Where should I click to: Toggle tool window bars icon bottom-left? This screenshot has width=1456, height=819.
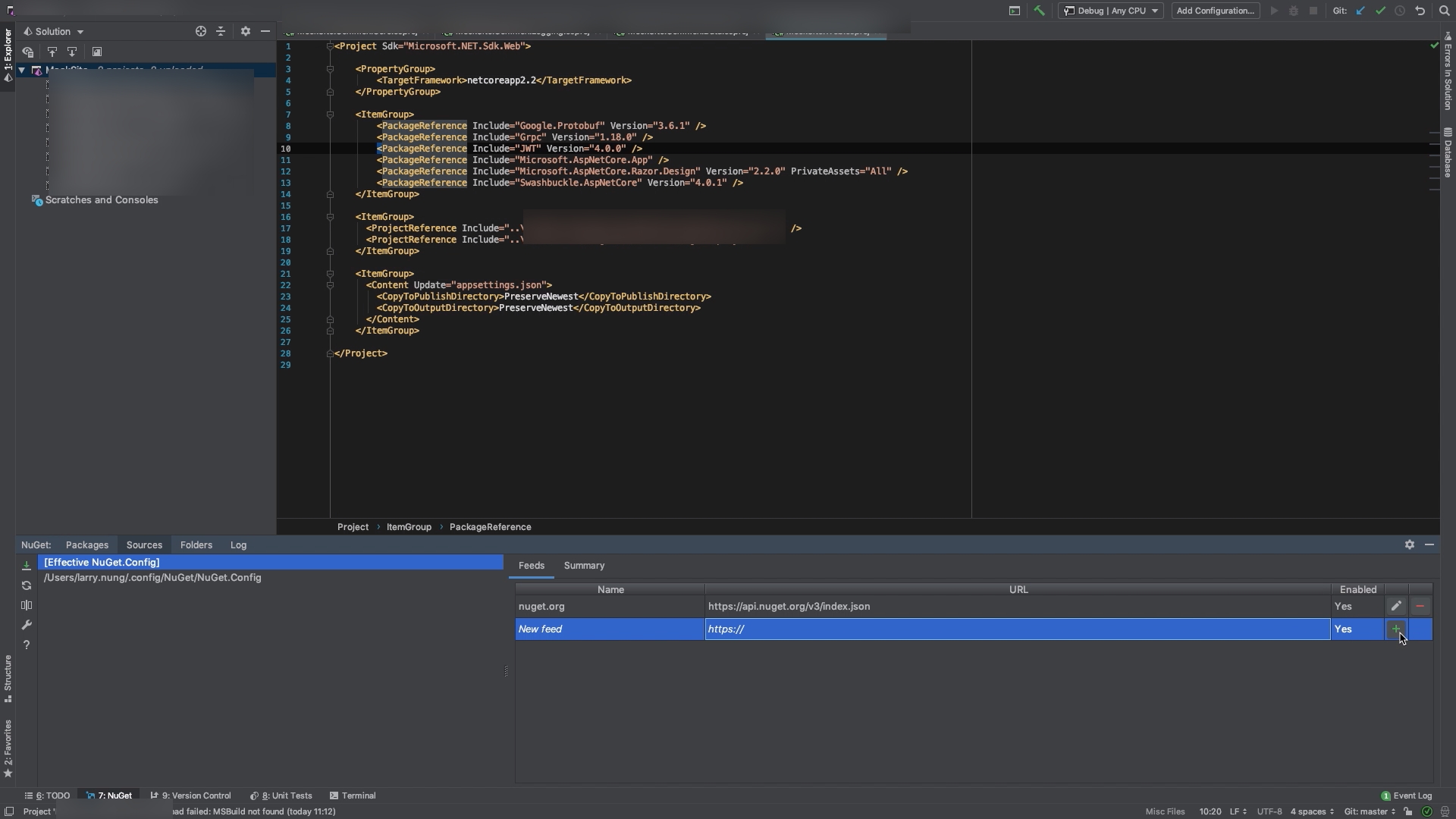pos(9,811)
